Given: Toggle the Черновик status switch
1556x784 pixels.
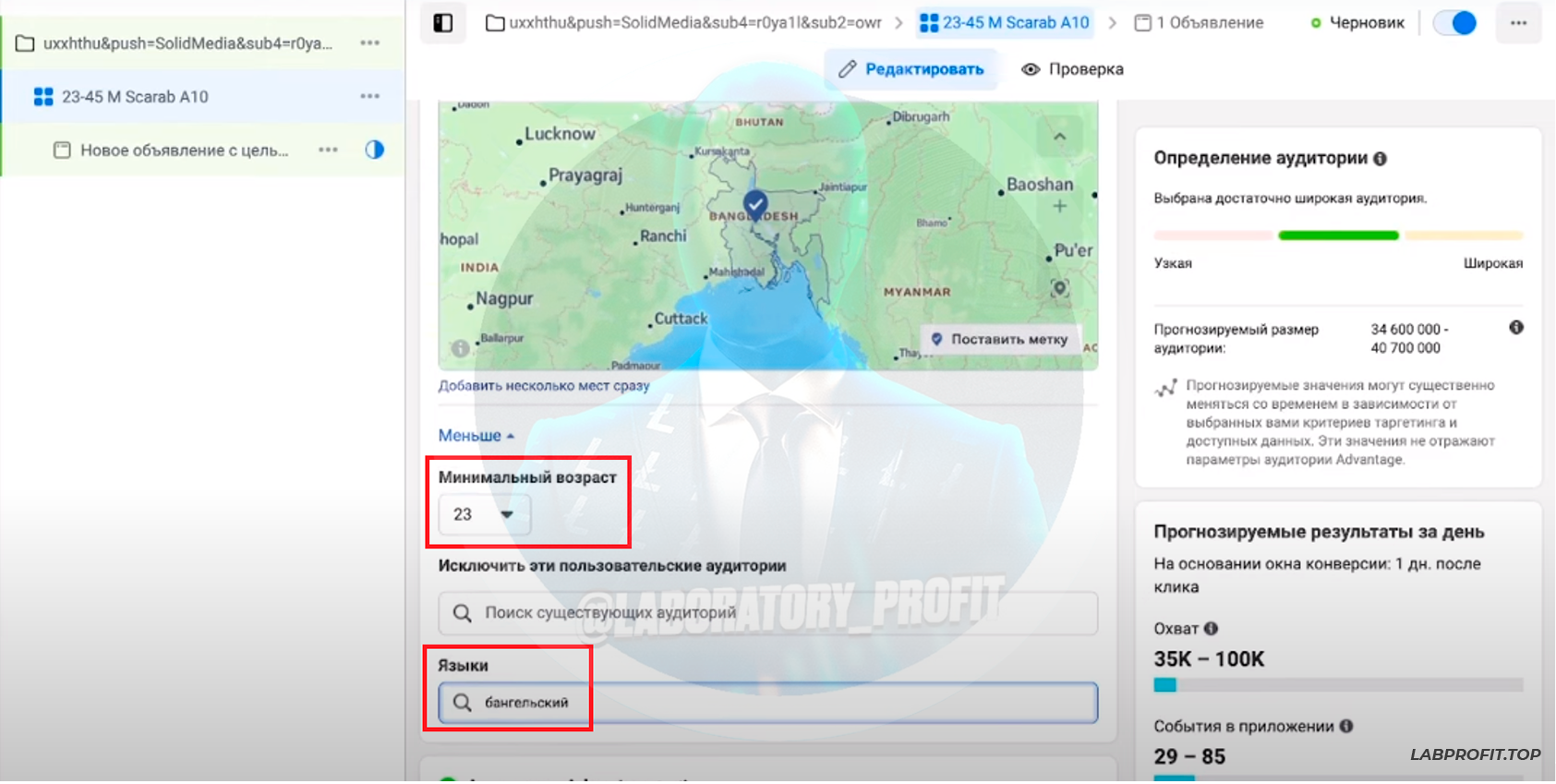Looking at the screenshot, I should pos(1455,23).
